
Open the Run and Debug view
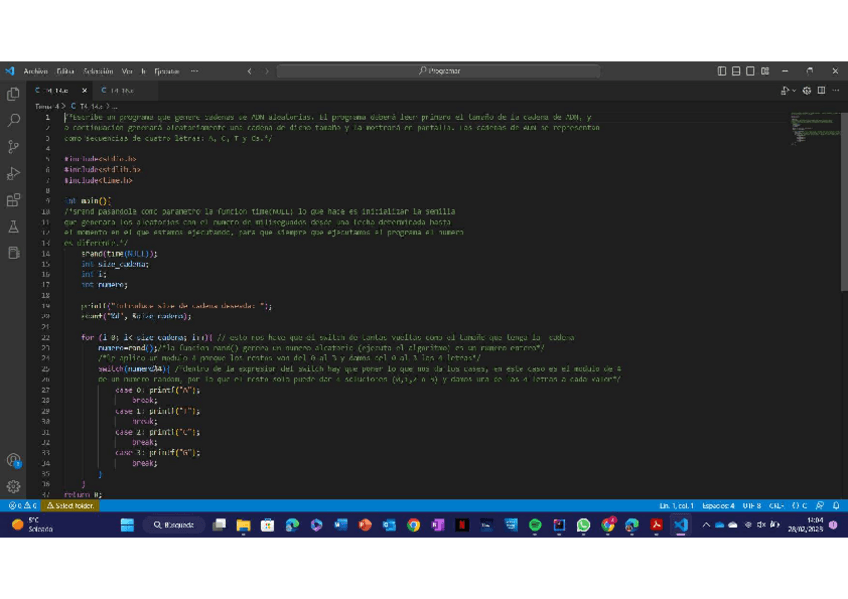coord(13,174)
